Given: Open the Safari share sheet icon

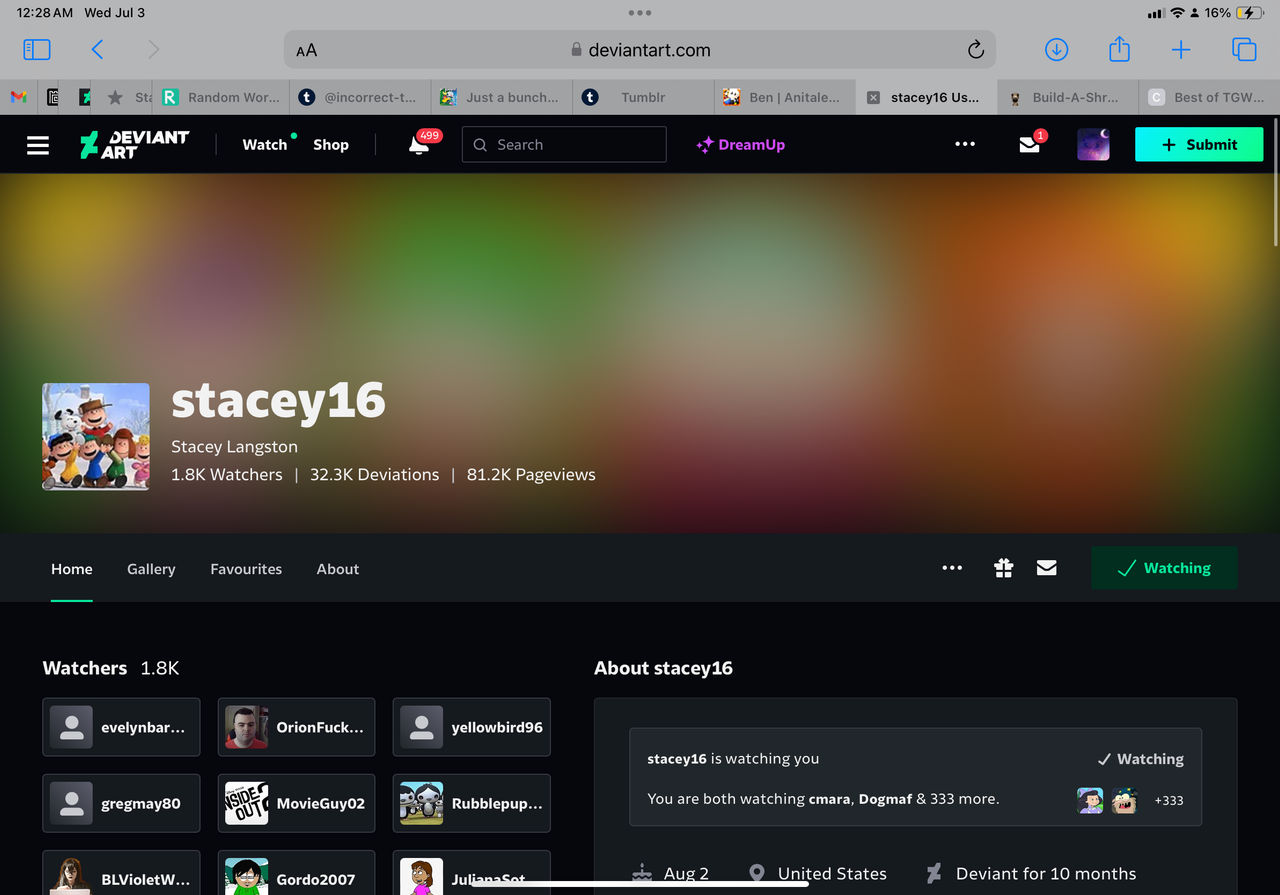Looking at the screenshot, I should tap(1119, 48).
